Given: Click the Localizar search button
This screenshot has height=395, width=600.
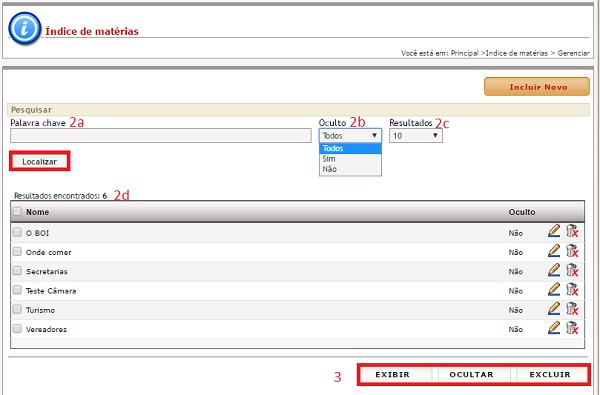Looking at the screenshot, I should point(39,162).
